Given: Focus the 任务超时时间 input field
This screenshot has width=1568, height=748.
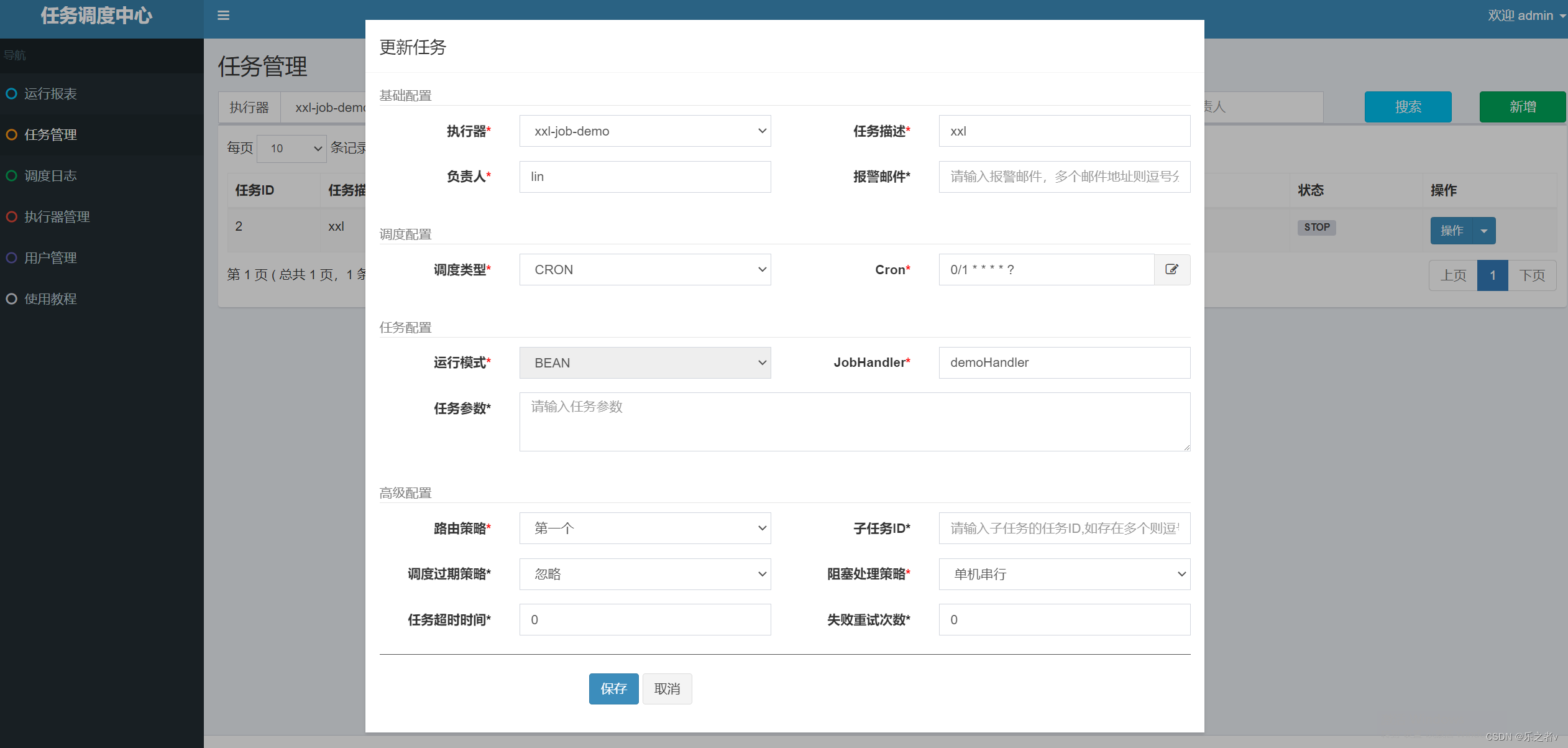Looking at the screenshot, I should coord(645,619).
